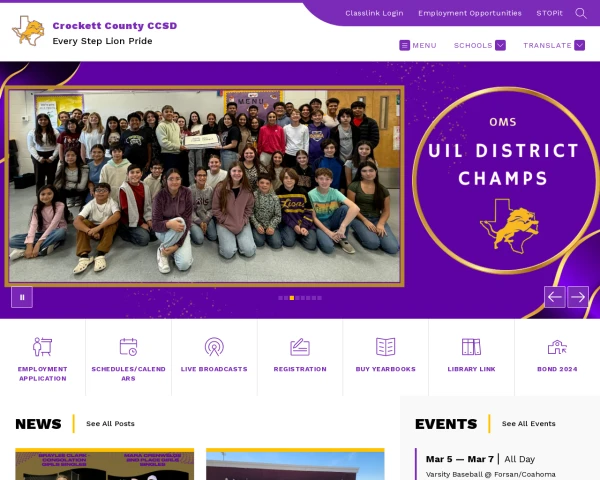
Task: Advance to the next slide with right arrow
Action: click(x=578, y=297)
